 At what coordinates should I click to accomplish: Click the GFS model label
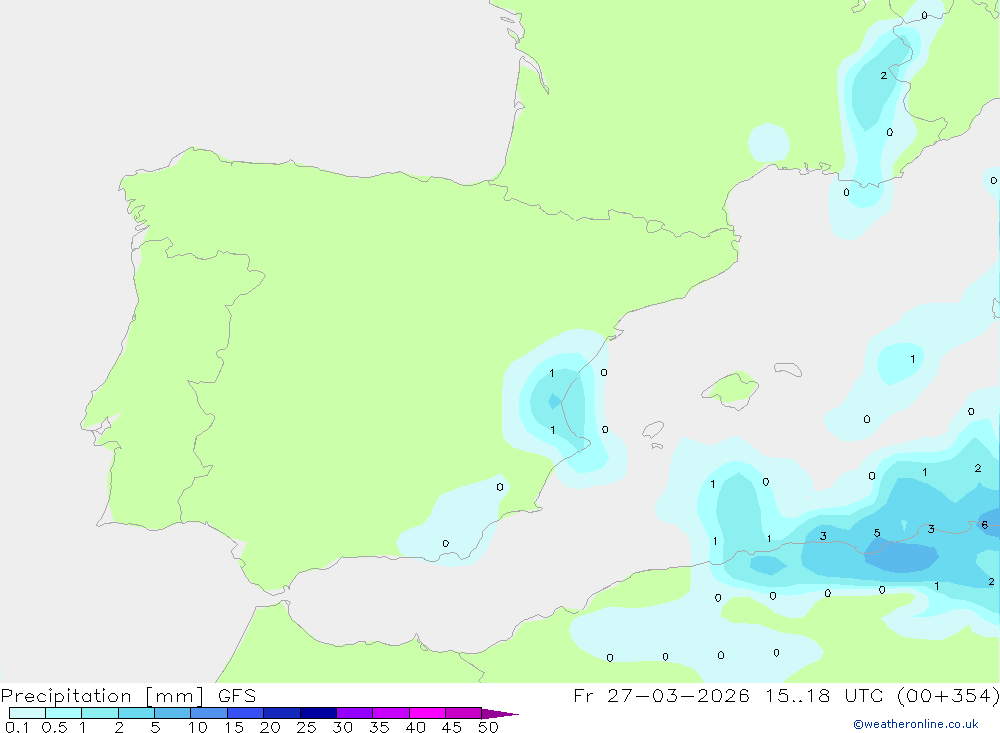[x=237, y=696]
